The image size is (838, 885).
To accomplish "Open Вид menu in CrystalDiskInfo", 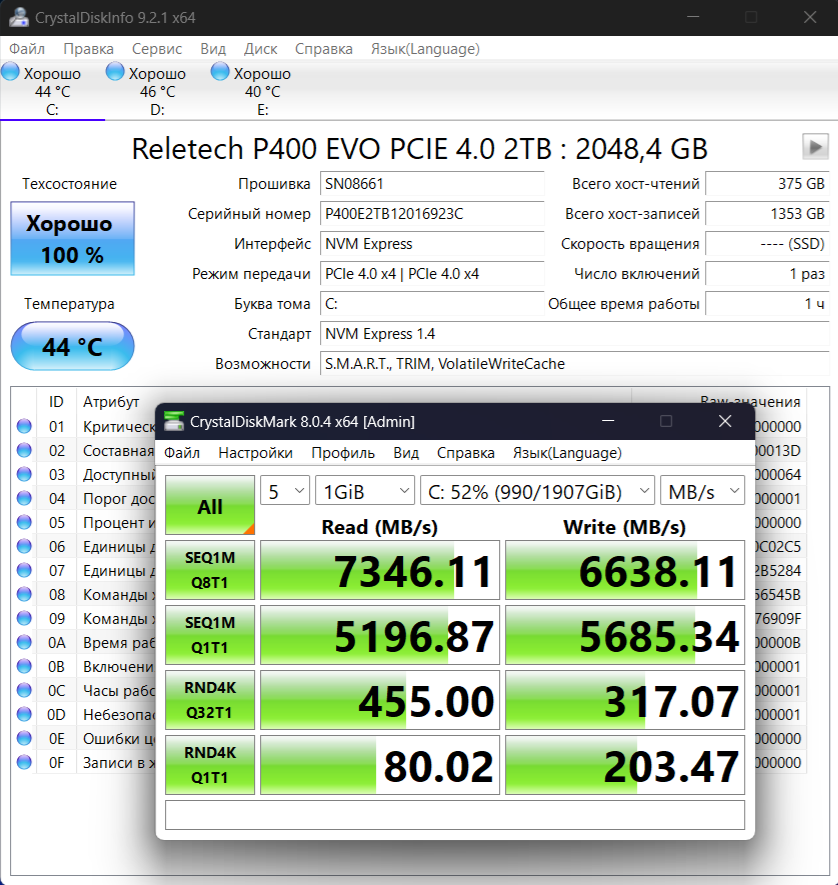I will (213, 49).
